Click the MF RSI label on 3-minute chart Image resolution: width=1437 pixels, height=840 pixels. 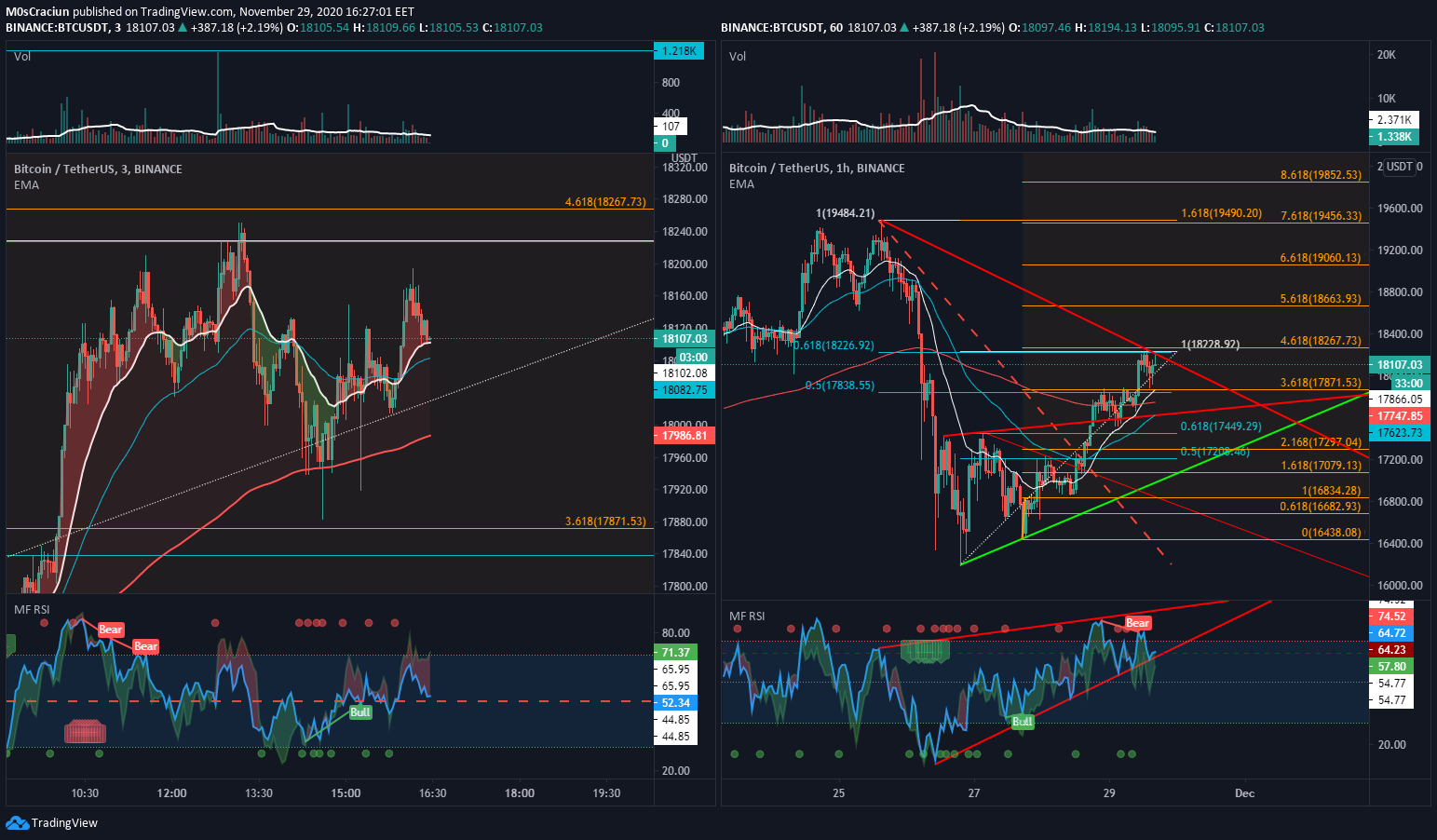(32, 610)
